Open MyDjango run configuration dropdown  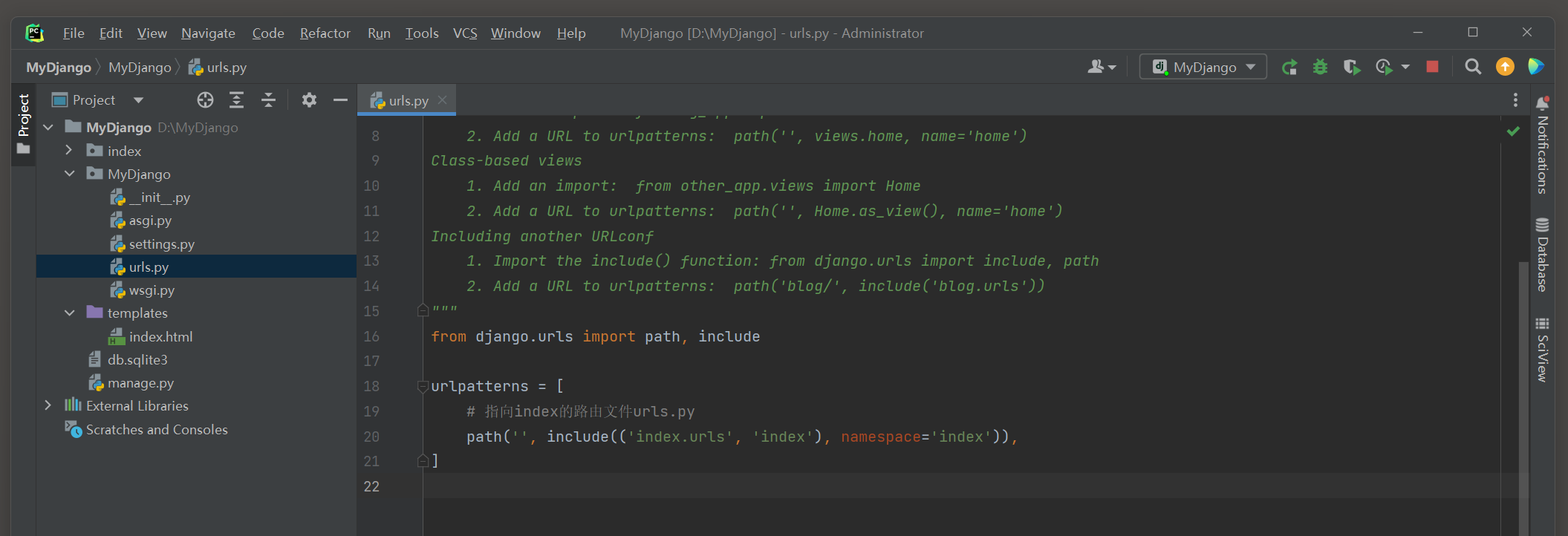(x=1203, y=67)
